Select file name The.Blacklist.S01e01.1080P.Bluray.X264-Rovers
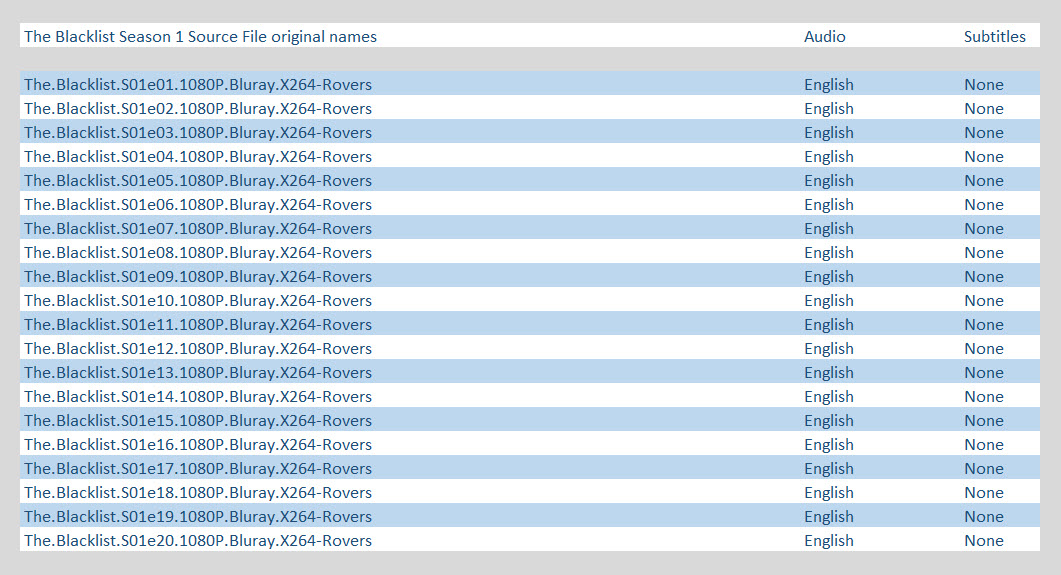The height and width of the screenshot is (575, 1061). point(198,85)
